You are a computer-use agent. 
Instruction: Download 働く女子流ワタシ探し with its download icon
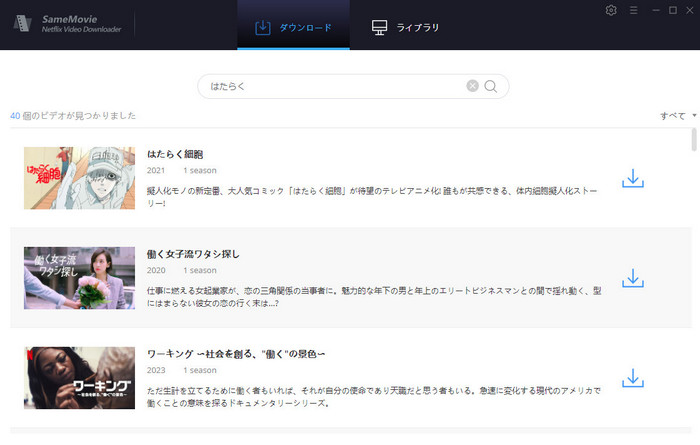tap(633, 278)
